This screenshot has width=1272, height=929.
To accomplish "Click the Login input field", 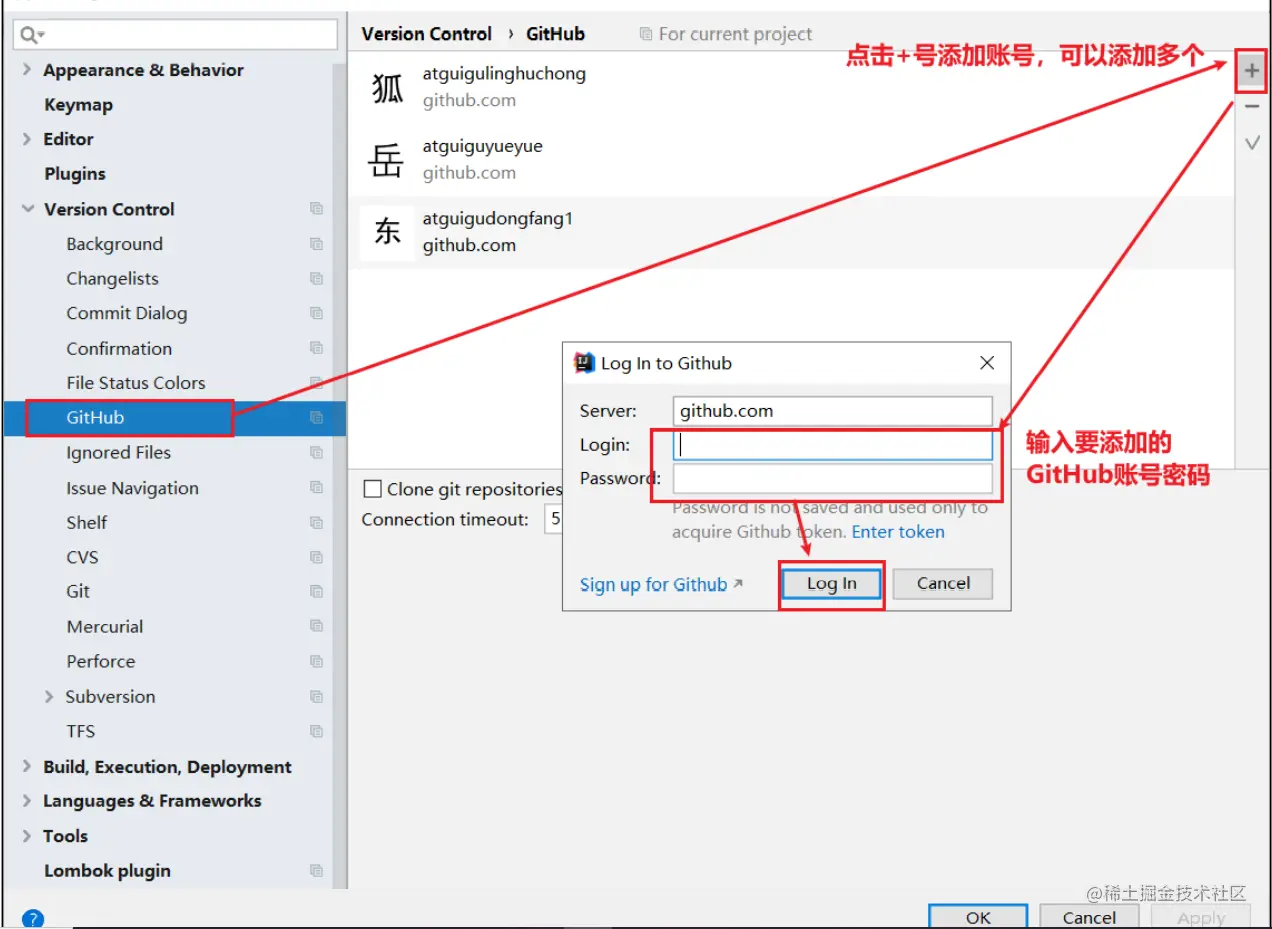I will tap(833, 445).
